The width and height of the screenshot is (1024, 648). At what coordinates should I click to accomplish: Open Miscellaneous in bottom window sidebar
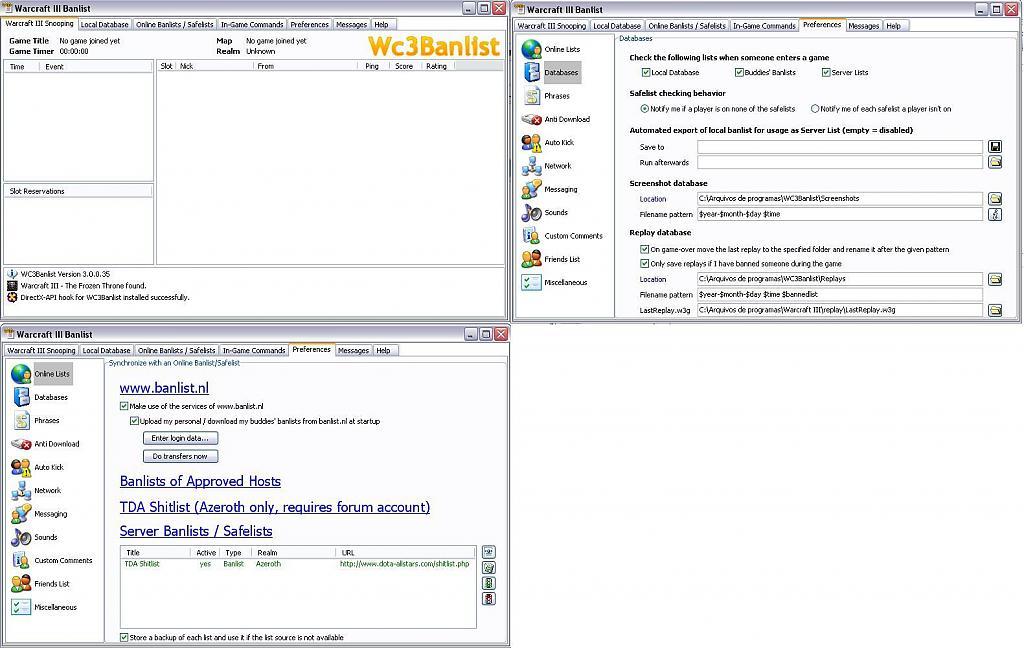click(x=44, y=607)
